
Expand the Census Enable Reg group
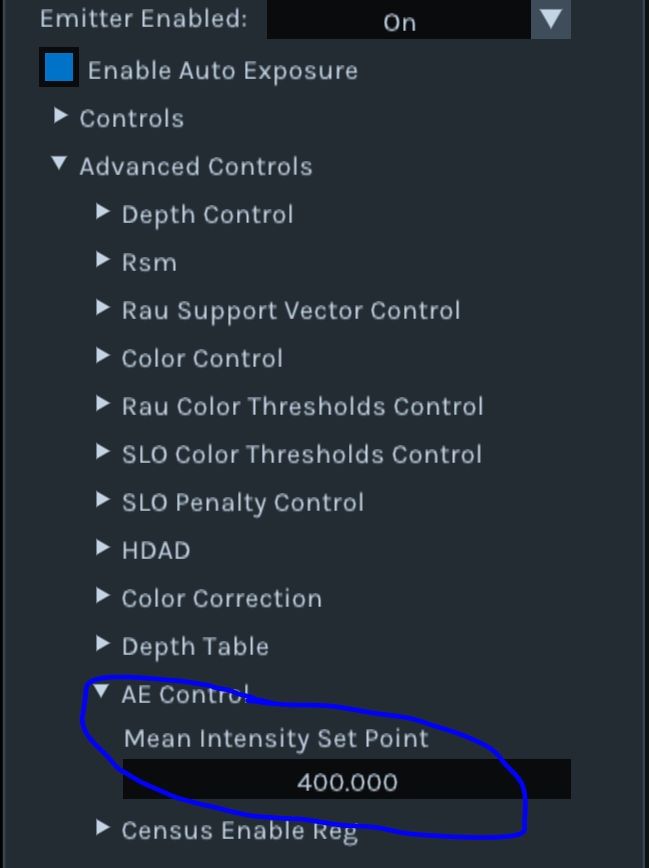[102, 829]
